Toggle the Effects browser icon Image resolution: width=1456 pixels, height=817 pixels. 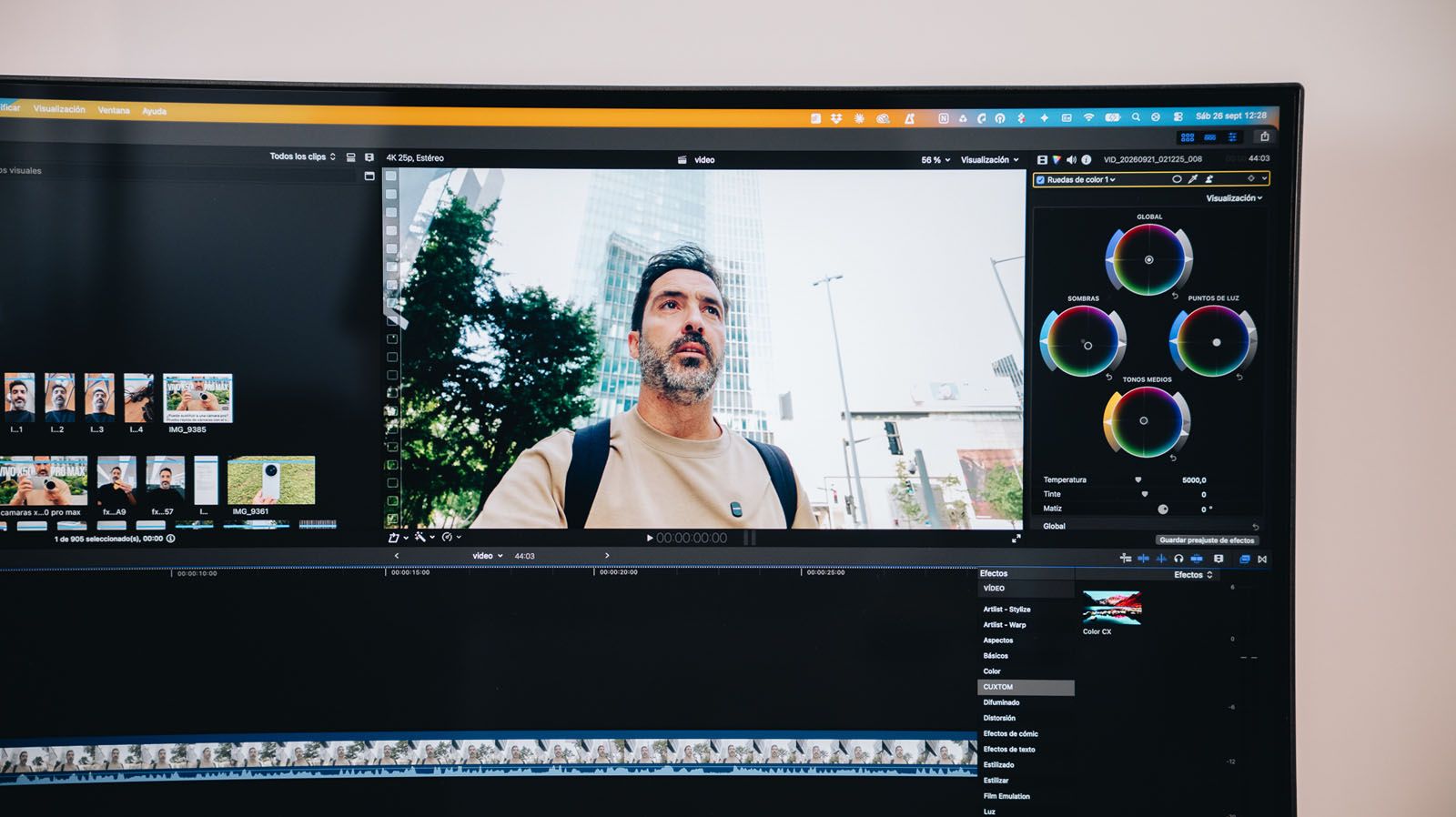click(1244, 559)
